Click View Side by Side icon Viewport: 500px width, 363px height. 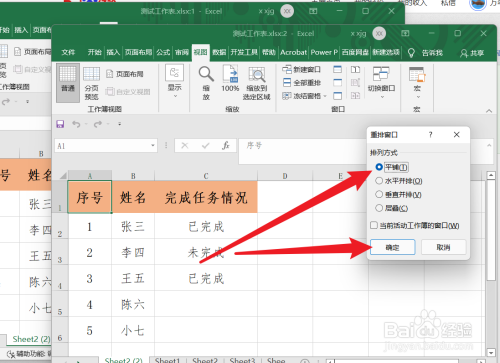click(x=355, y=69)
